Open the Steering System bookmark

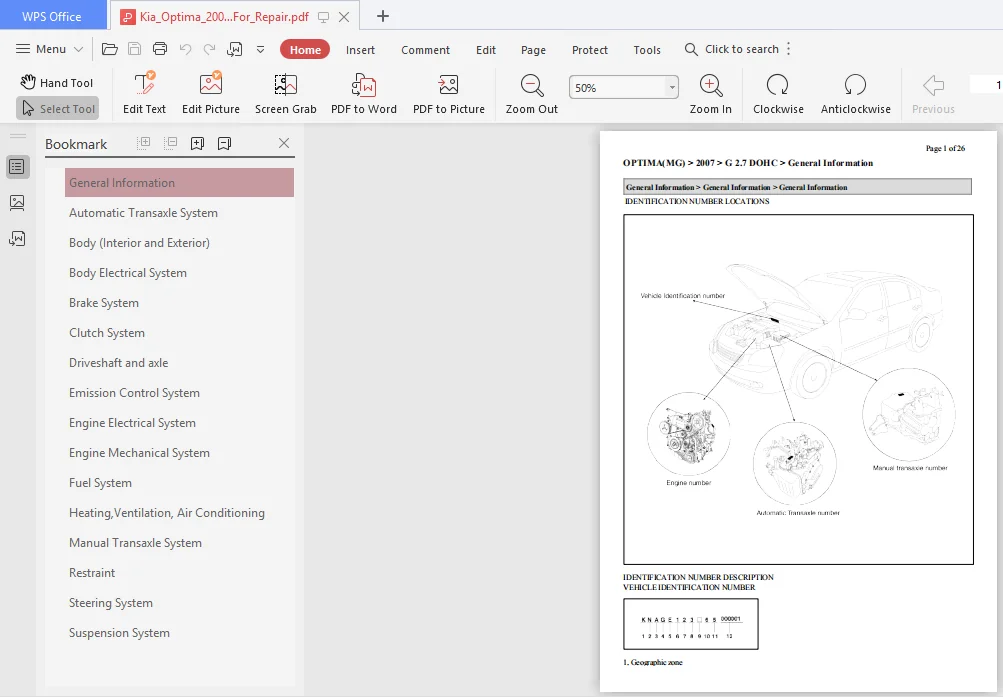(111, 603)
